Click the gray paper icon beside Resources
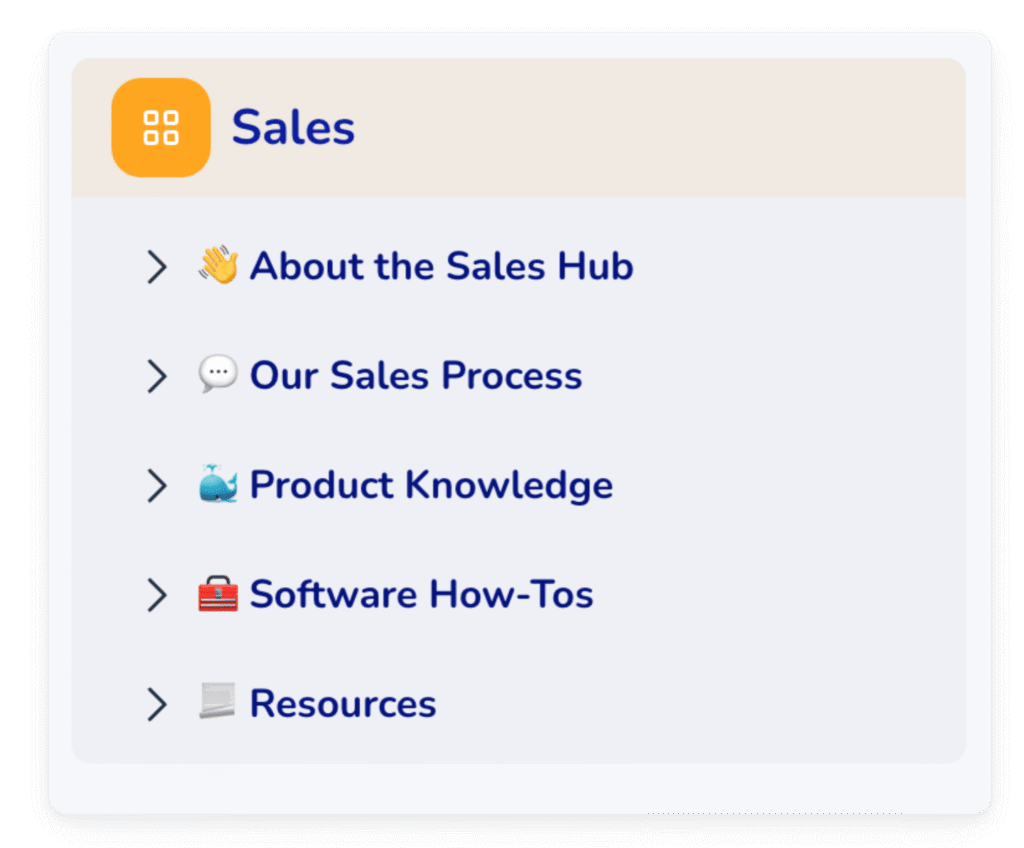This screenshot has height=848, width=1024. click(x=217, y=701)
